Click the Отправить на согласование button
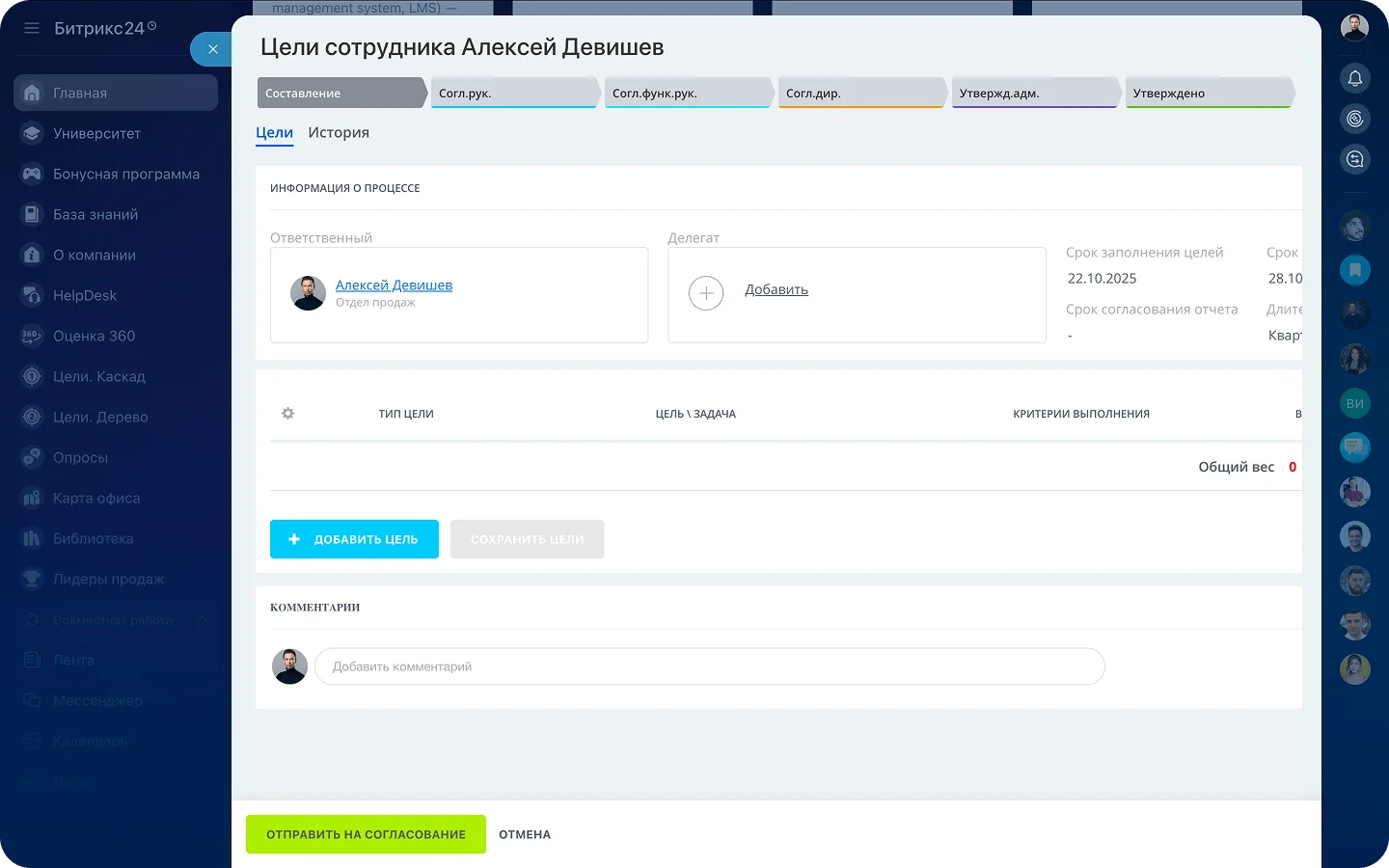This screenshot has height=868, width=1389. click(x=366, y=834)
